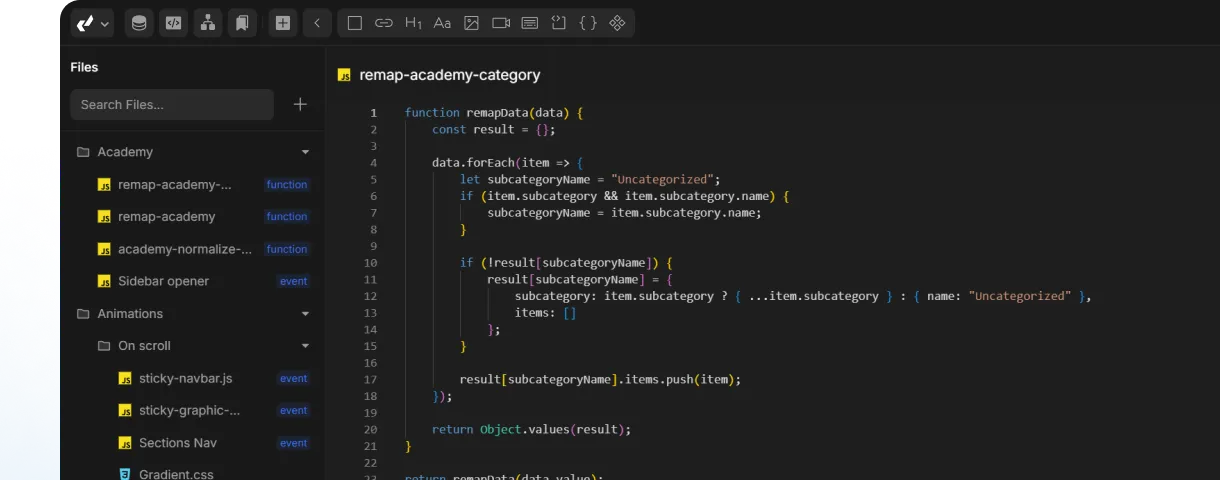Collapse the Academy folder arrow
Viewport: 1220px width, 480px height.
pyautogui.click(x=305, y=152)
